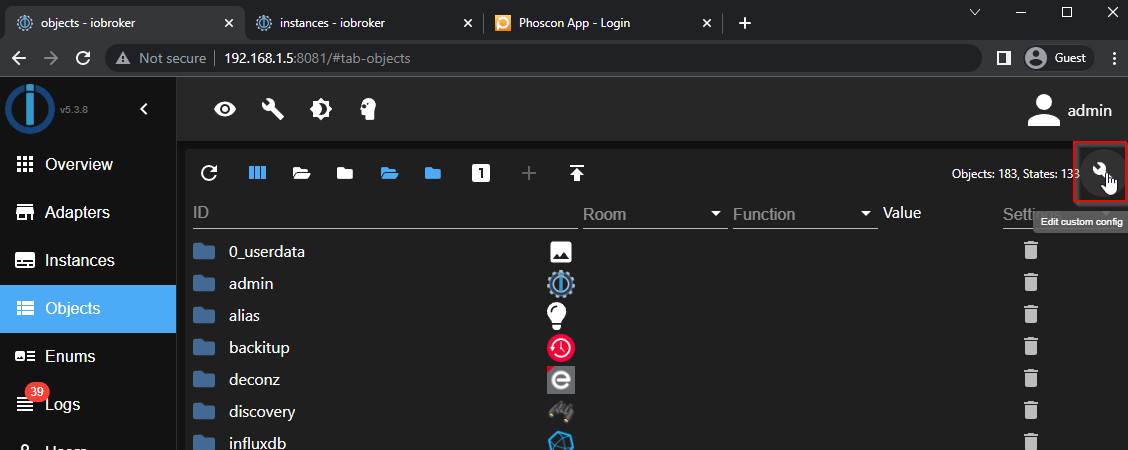Expand the alias folder
Image resolution: width=1128 pixels, height=450 pixels.
(205, 315)
